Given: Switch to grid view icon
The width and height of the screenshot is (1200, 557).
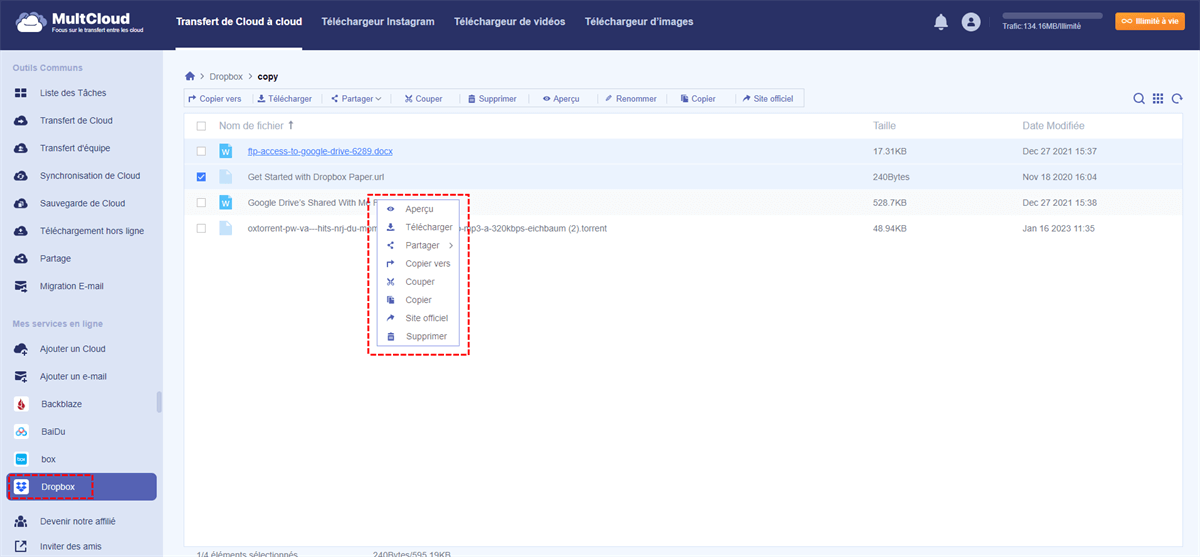Looking at the screenshot, I should tap(1158, 98).
